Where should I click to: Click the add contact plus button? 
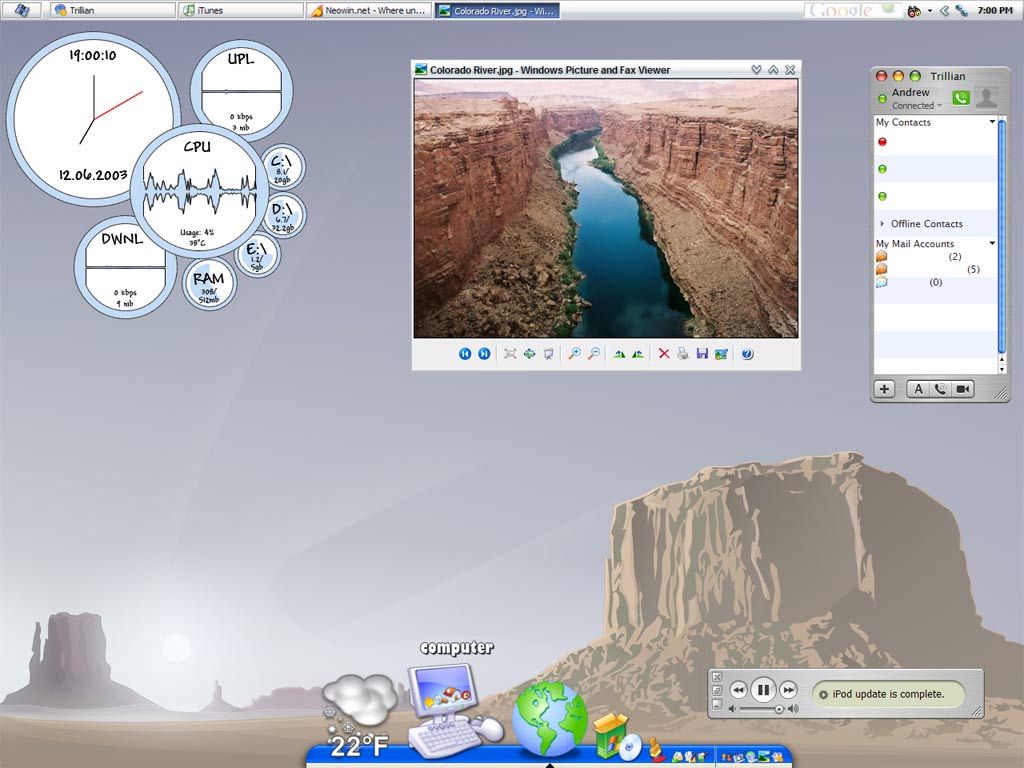pyautogui.click(x=884, y=389)
